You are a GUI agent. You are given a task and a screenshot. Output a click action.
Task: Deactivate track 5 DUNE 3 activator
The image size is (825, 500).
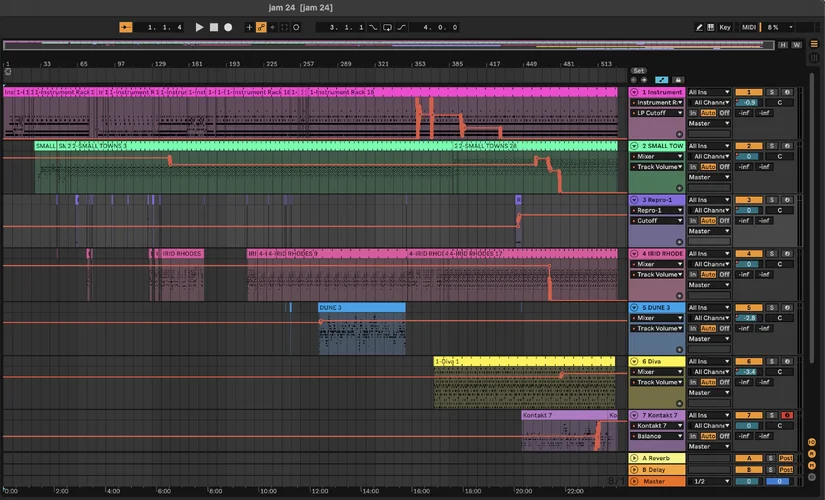(x=748, y=308)
